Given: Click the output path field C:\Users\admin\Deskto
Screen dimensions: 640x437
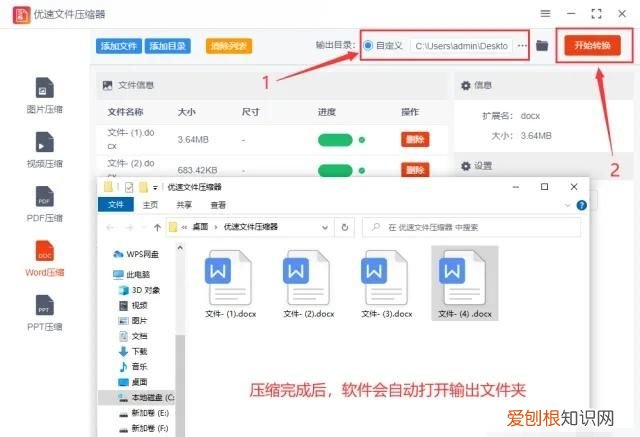Looking at the screenshot, I should click(x=462, y=46).
